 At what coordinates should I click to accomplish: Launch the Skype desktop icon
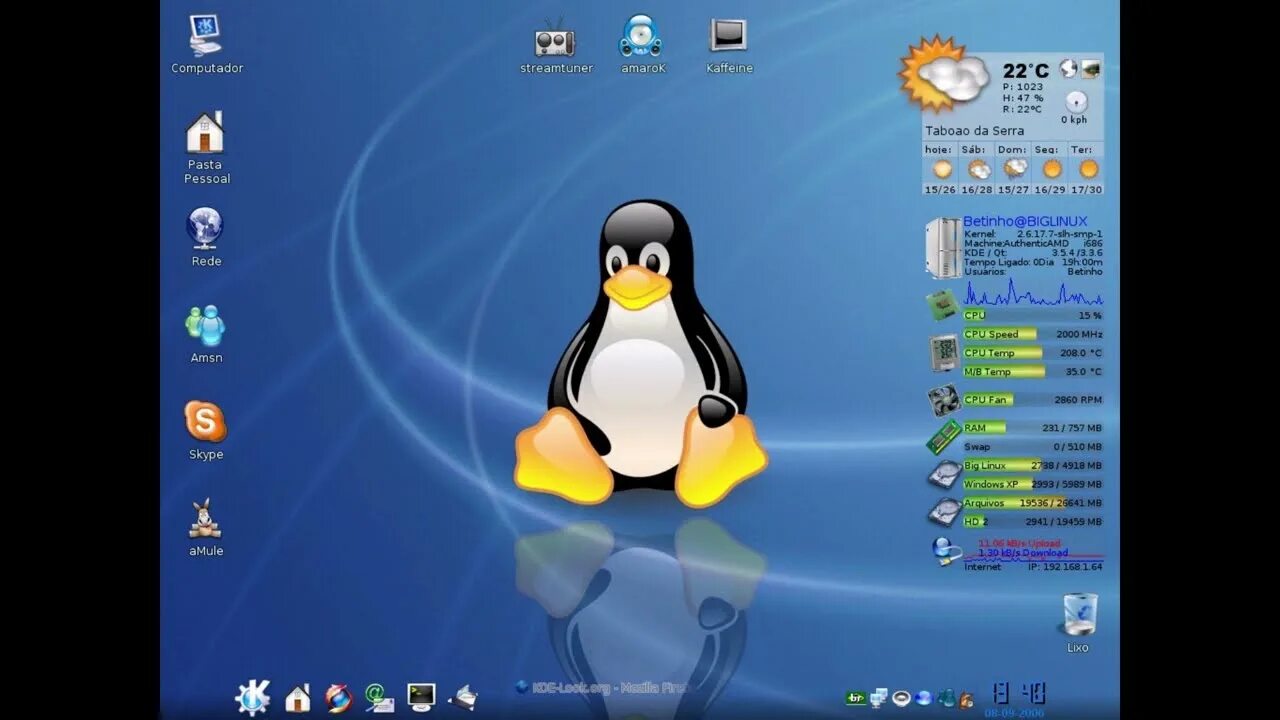pos(206,431)
